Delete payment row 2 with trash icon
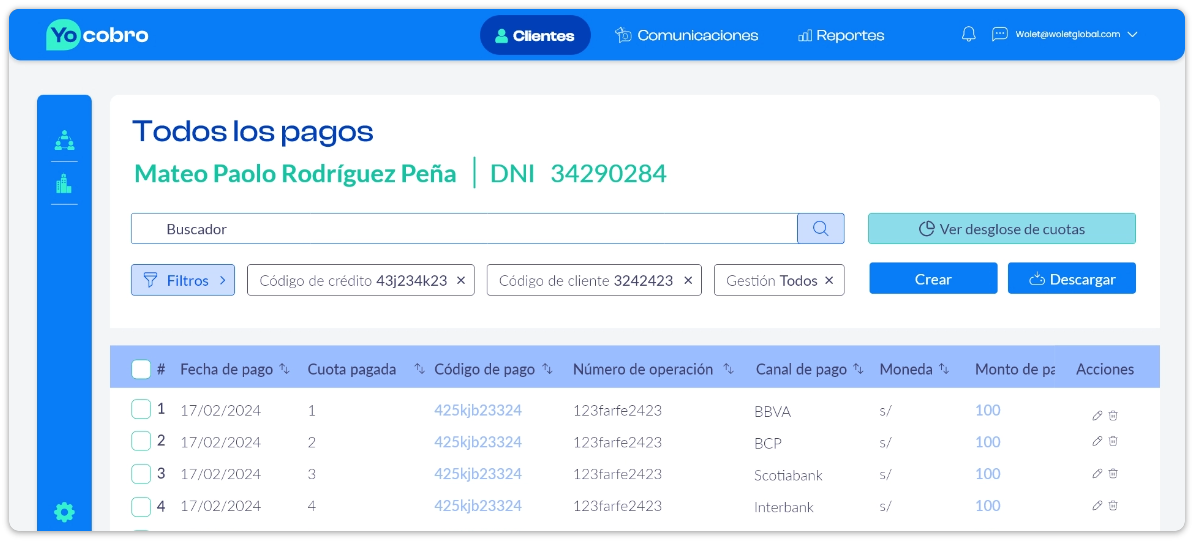This screenshot has width=1194, height=543. pos(1113,441)
